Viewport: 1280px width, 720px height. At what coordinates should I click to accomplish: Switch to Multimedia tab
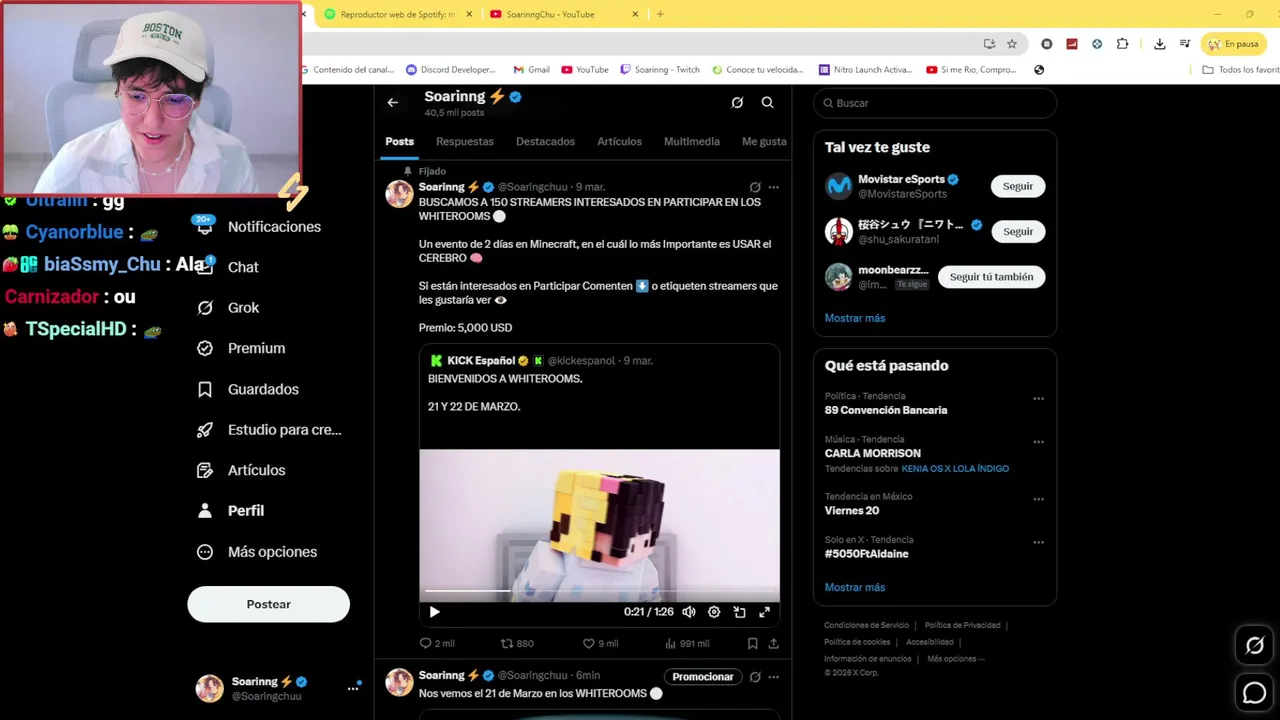click(691, 142)
